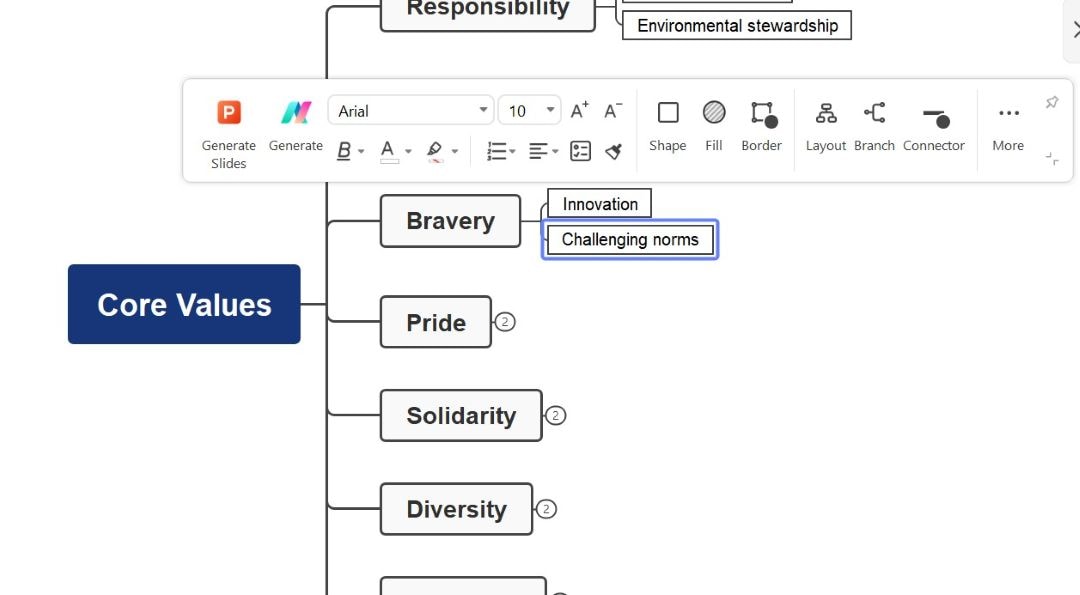Select the Environmental stewardship subtopic

pyautogui.click(x=737, y=25)
